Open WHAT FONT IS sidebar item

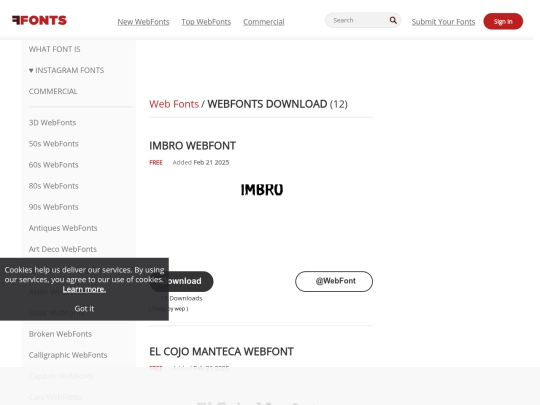tap(54, 49)
